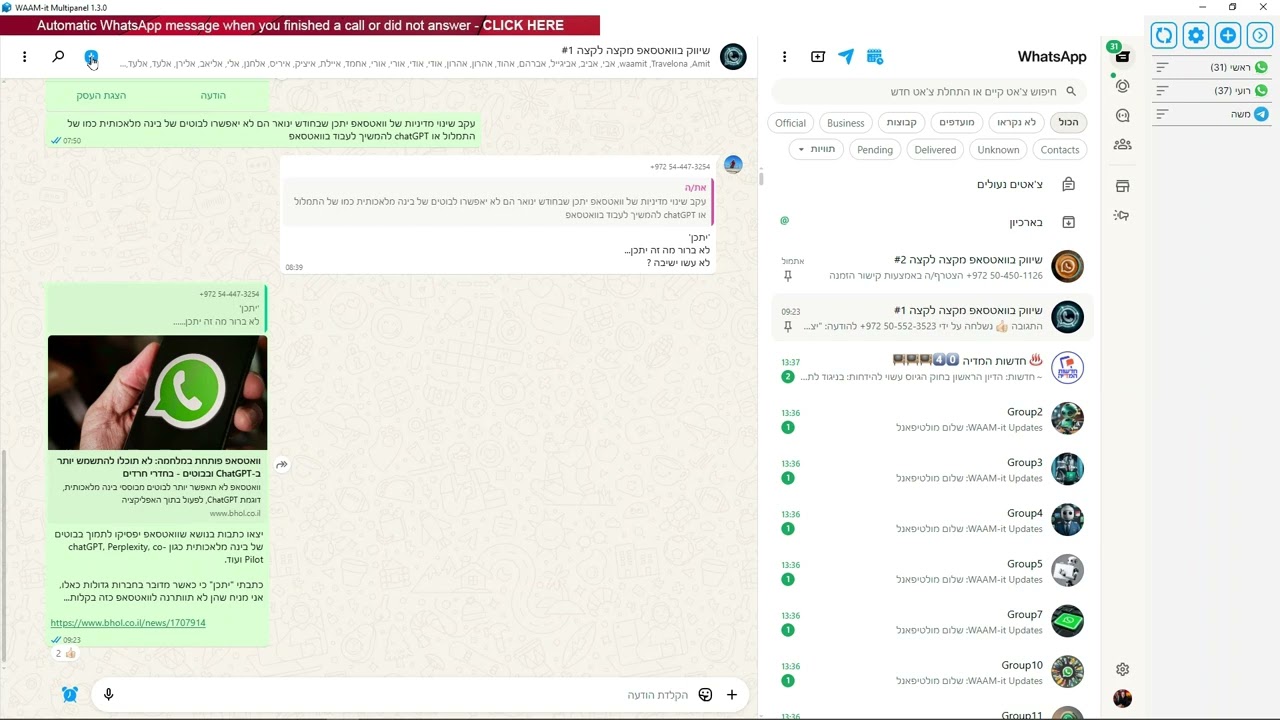Open the handle menu for ראשי (31)

coord(1162,67)
